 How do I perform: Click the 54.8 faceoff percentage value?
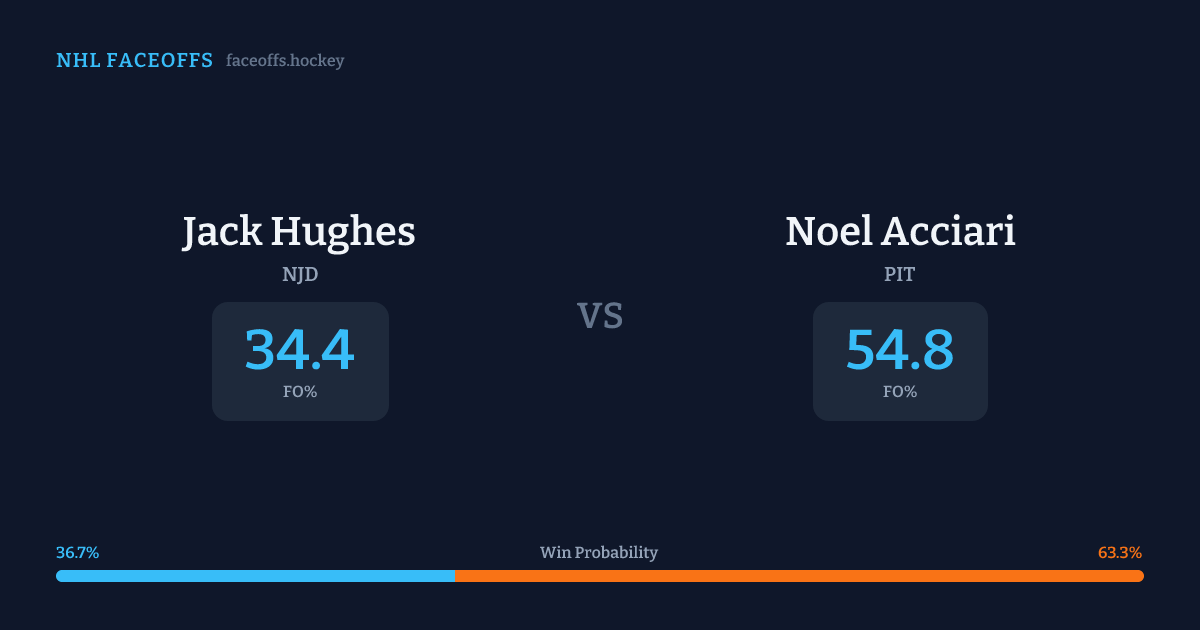tap(900, 350)
